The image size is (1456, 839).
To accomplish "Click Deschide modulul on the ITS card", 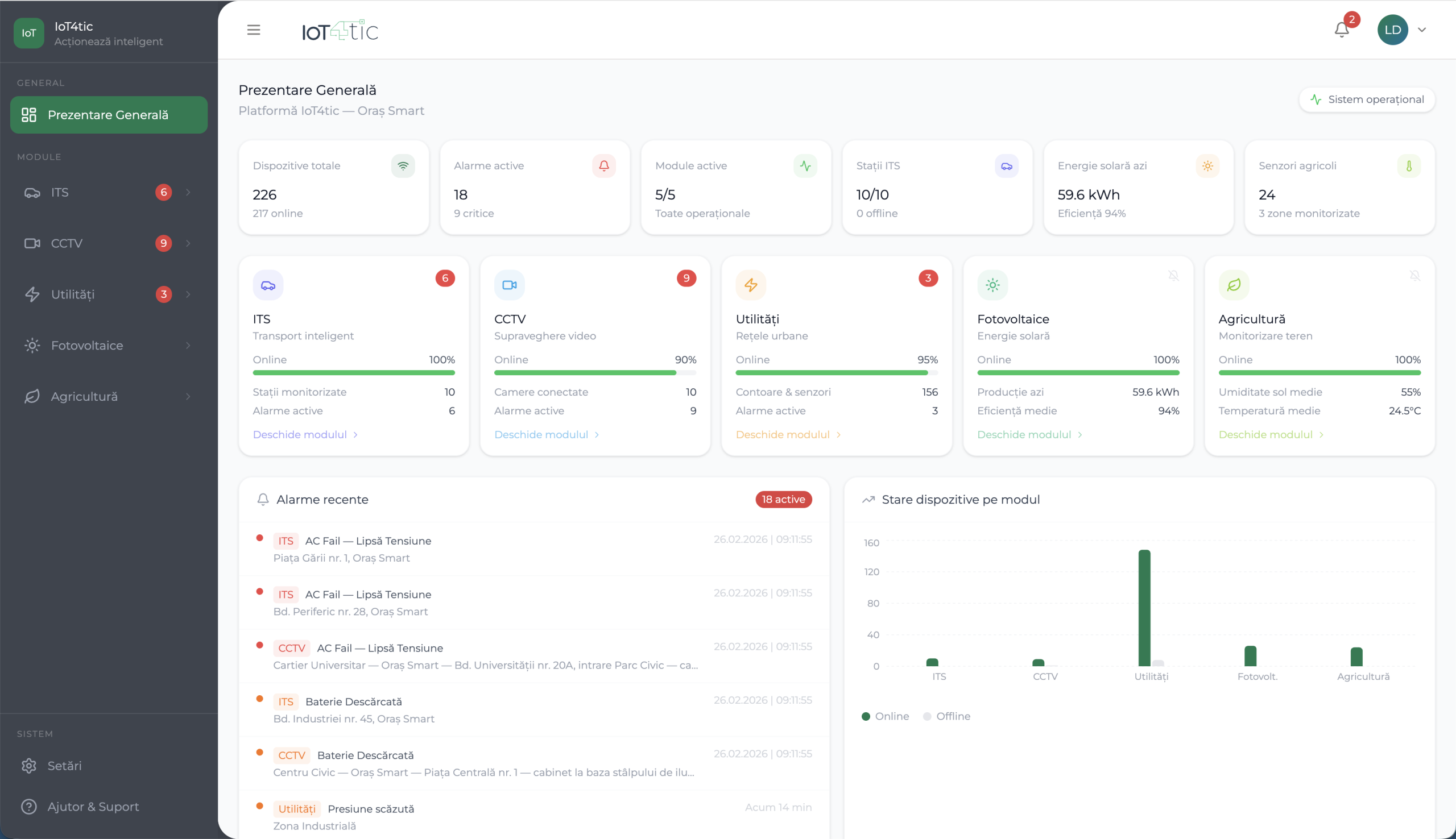I will tap(300, 434).
